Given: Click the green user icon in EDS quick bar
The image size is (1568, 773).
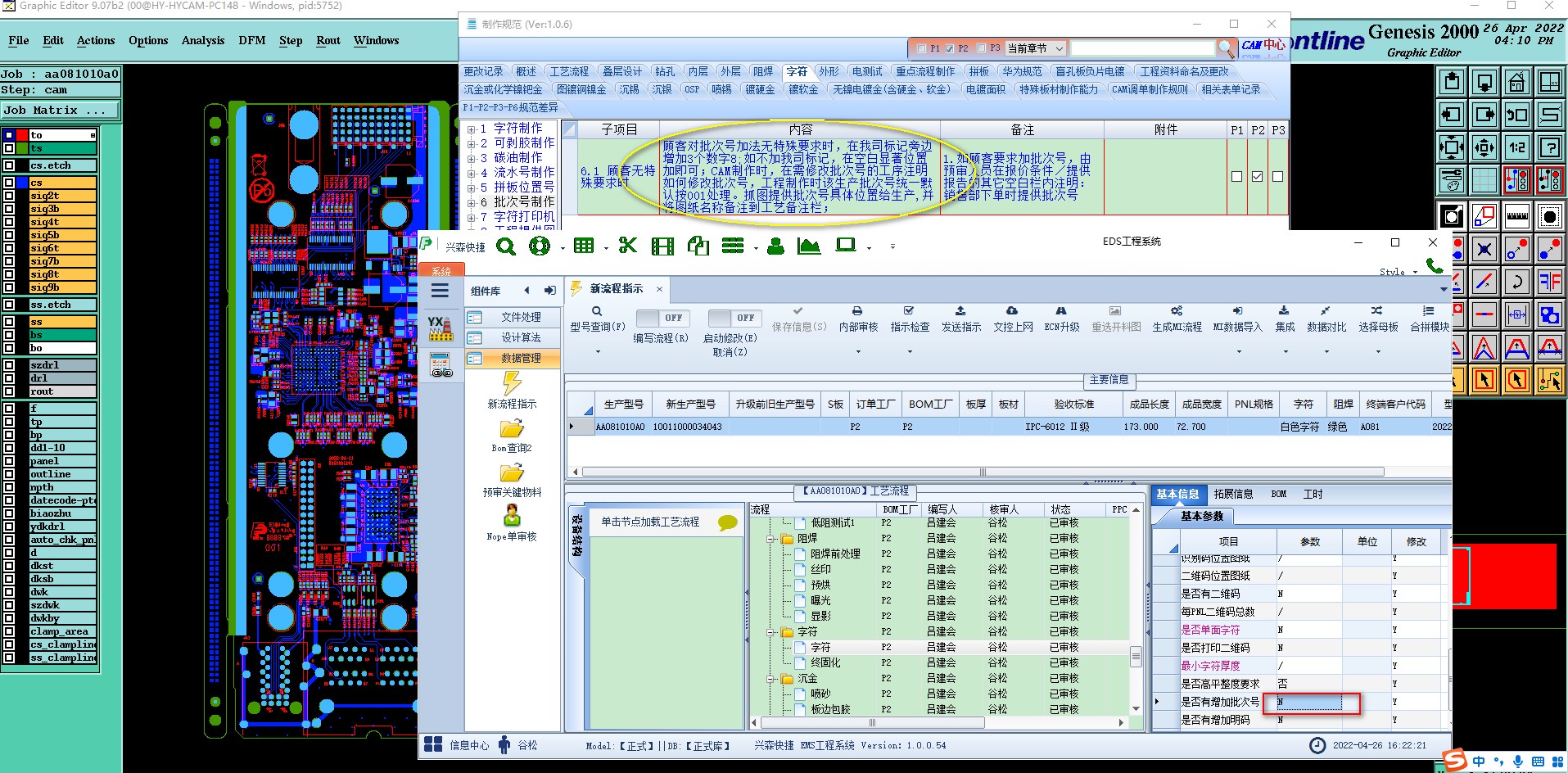Looking at the screenshot, I should coord(775,246).
